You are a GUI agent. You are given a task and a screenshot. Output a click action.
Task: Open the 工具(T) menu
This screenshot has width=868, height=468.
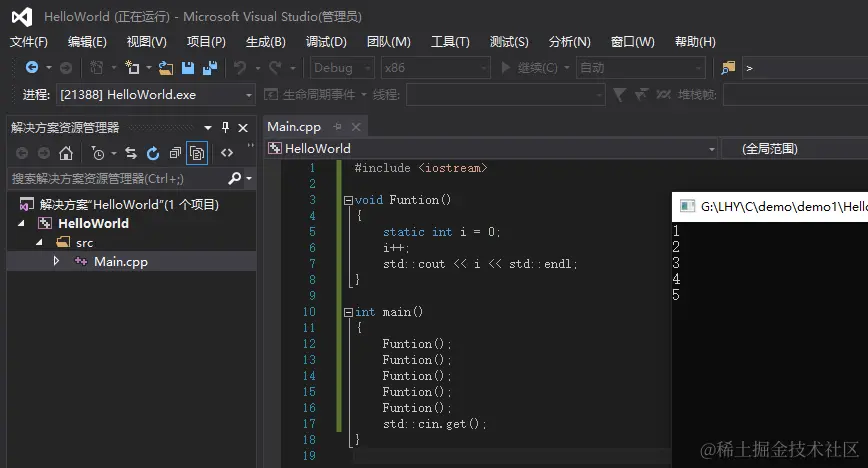(450, 42)
